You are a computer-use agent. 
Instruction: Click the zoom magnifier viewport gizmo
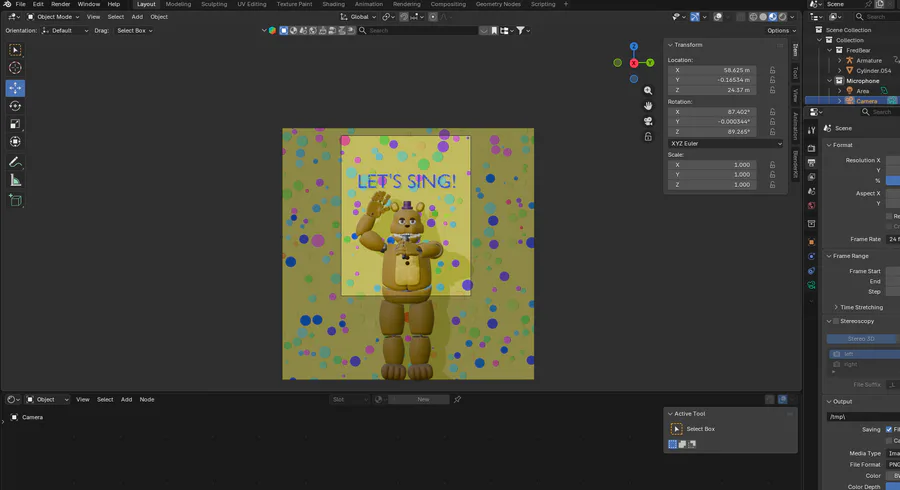tap(648, 91)
